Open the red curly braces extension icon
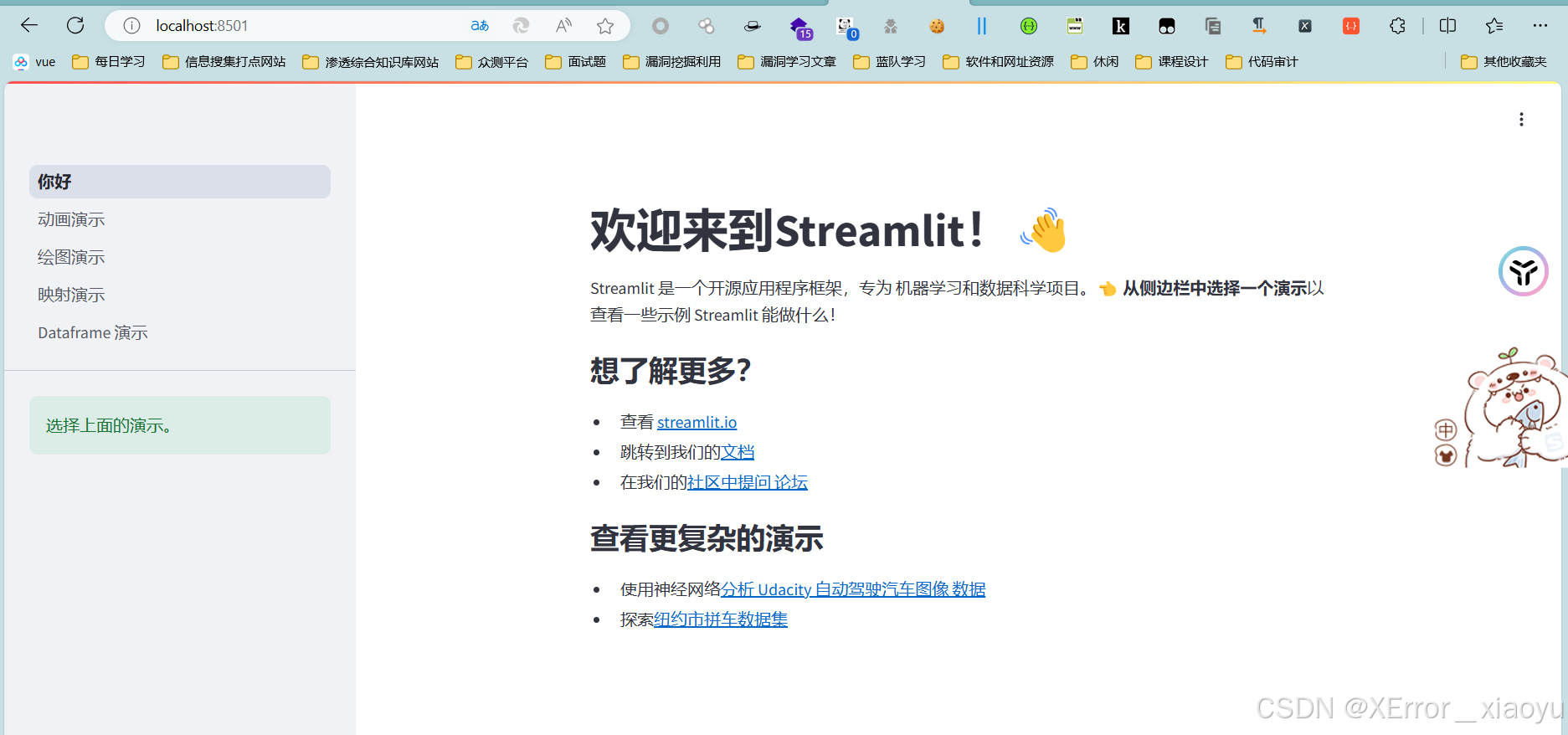 (1350, 27)
